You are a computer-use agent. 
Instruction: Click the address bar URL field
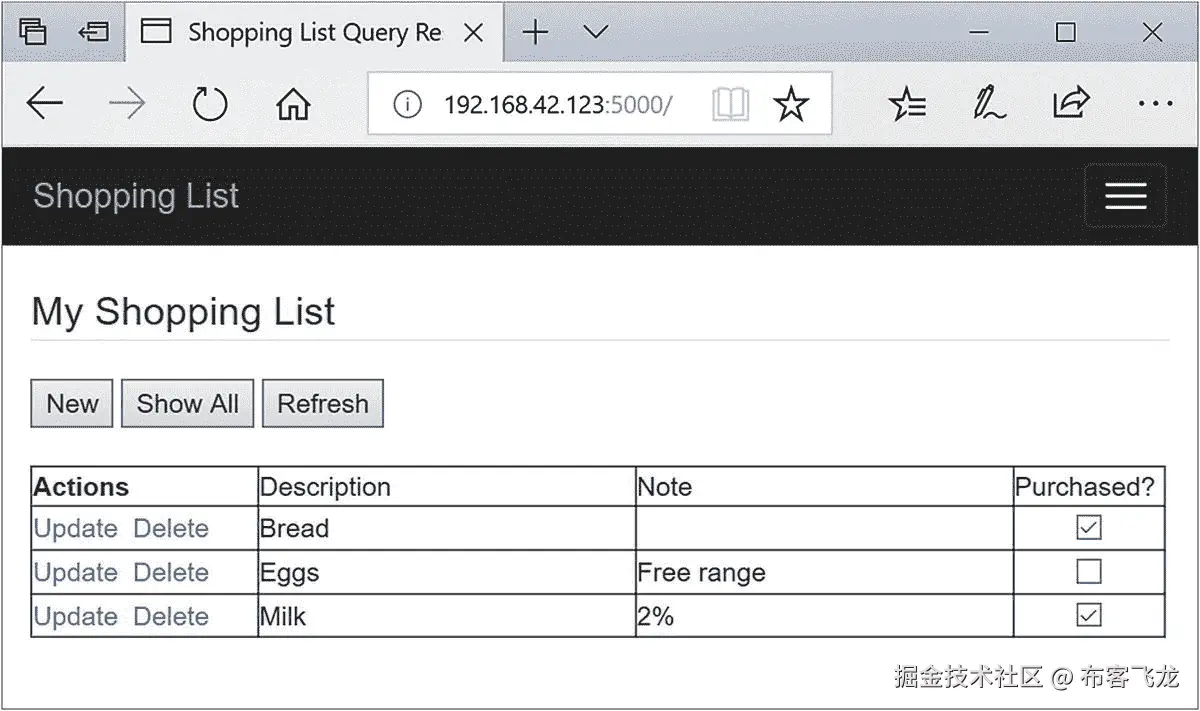[558, 104]
